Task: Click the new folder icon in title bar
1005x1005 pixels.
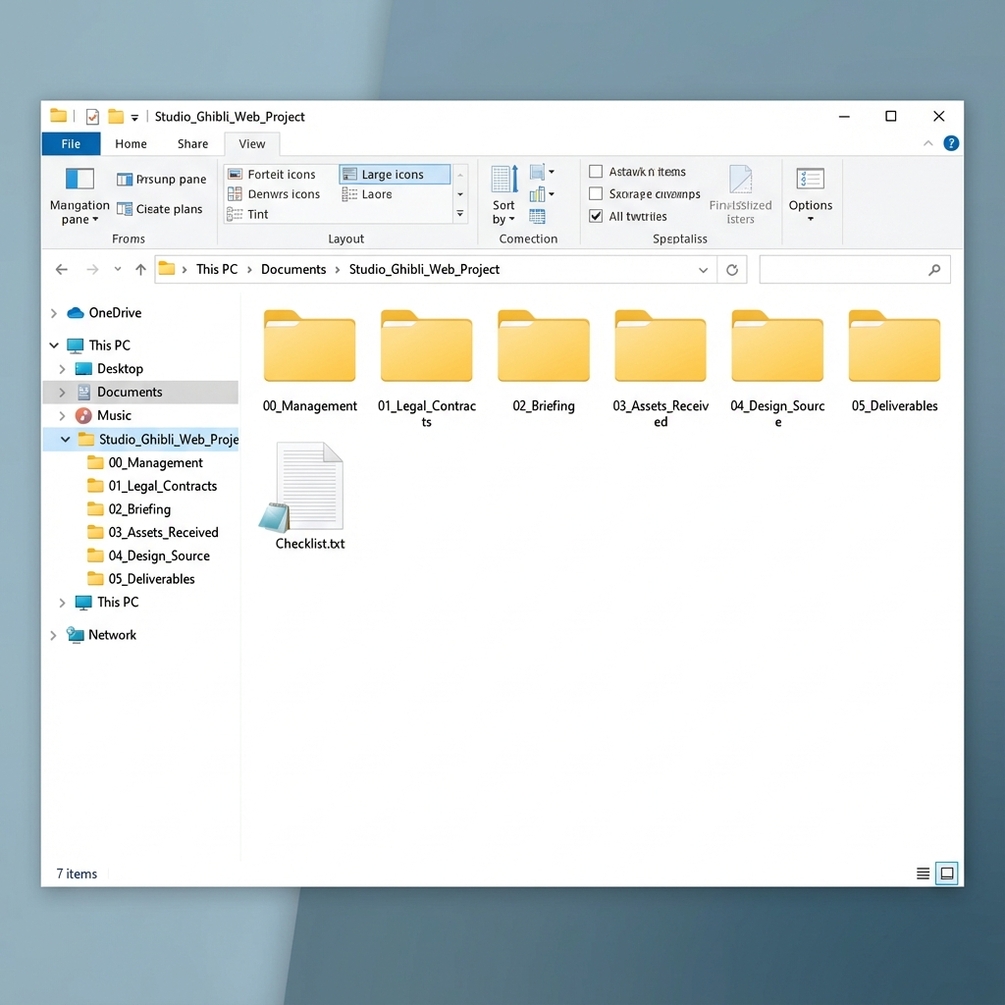Action: click(x=115, y=117)
